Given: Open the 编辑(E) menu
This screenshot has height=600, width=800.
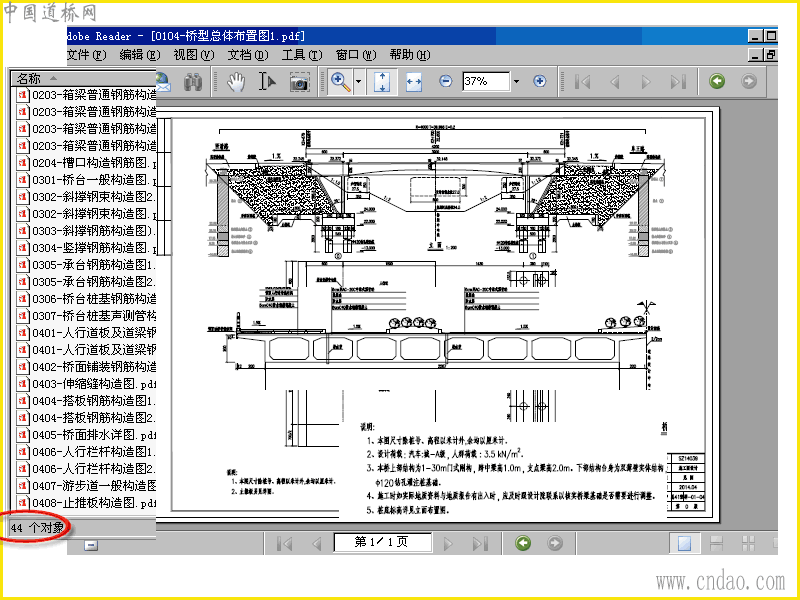Looking at the screenshot, I should tap(140, 55).
